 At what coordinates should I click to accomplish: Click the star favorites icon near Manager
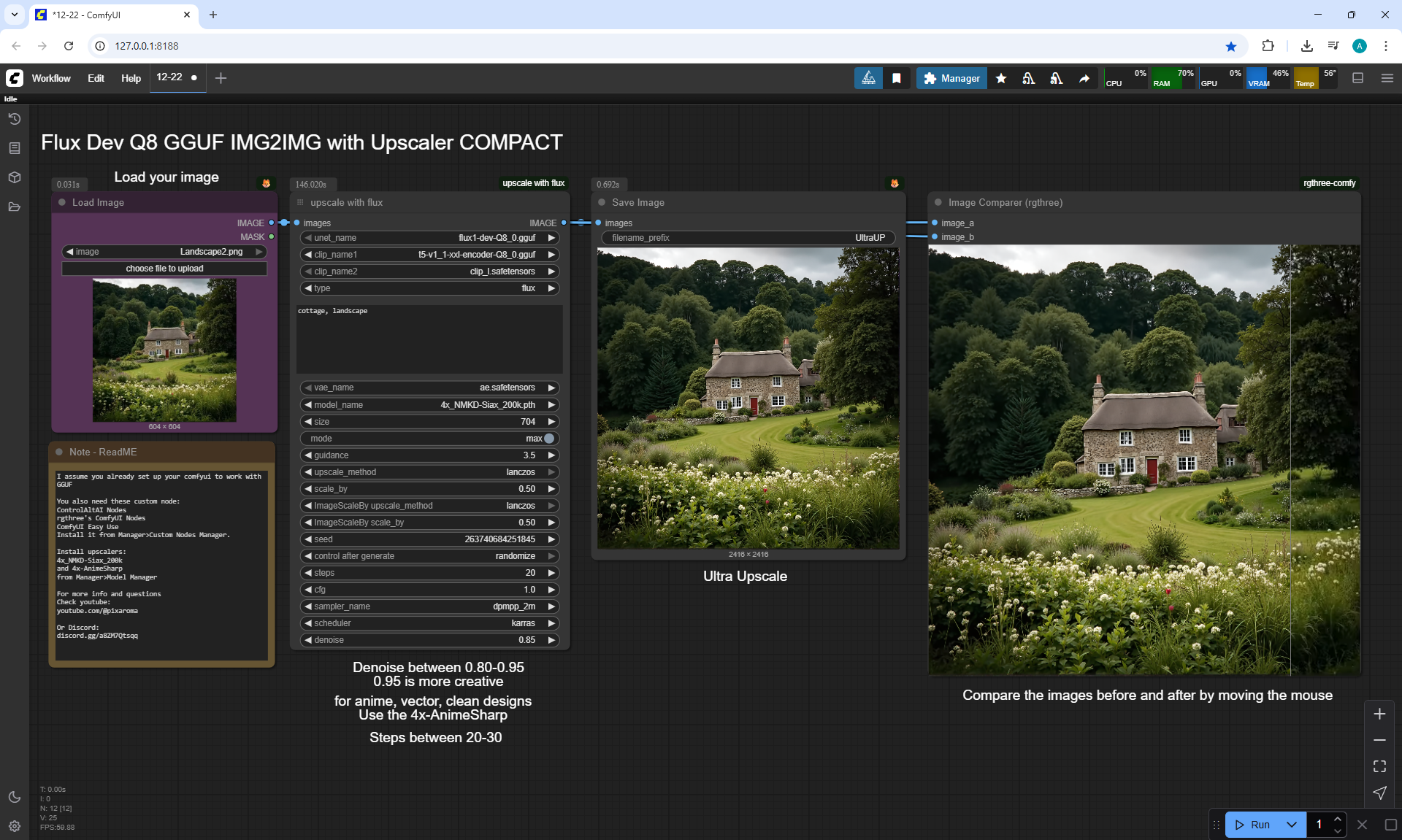coord(1001,78)
